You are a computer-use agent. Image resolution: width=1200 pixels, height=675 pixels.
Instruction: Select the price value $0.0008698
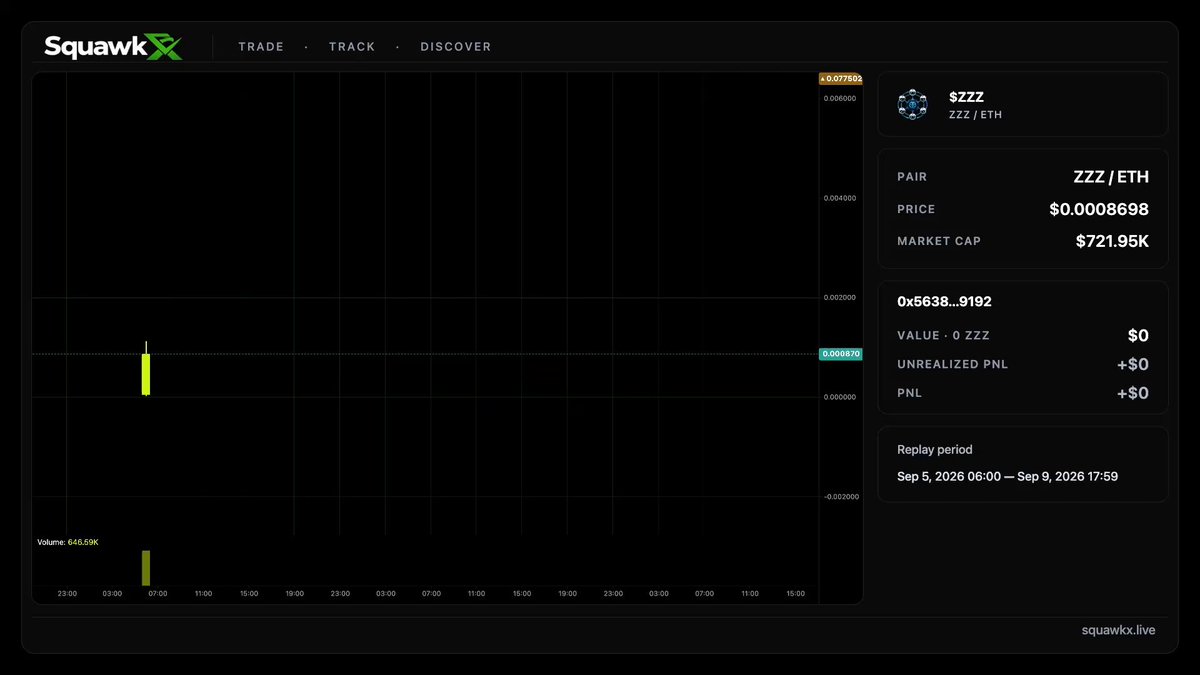1099,209
